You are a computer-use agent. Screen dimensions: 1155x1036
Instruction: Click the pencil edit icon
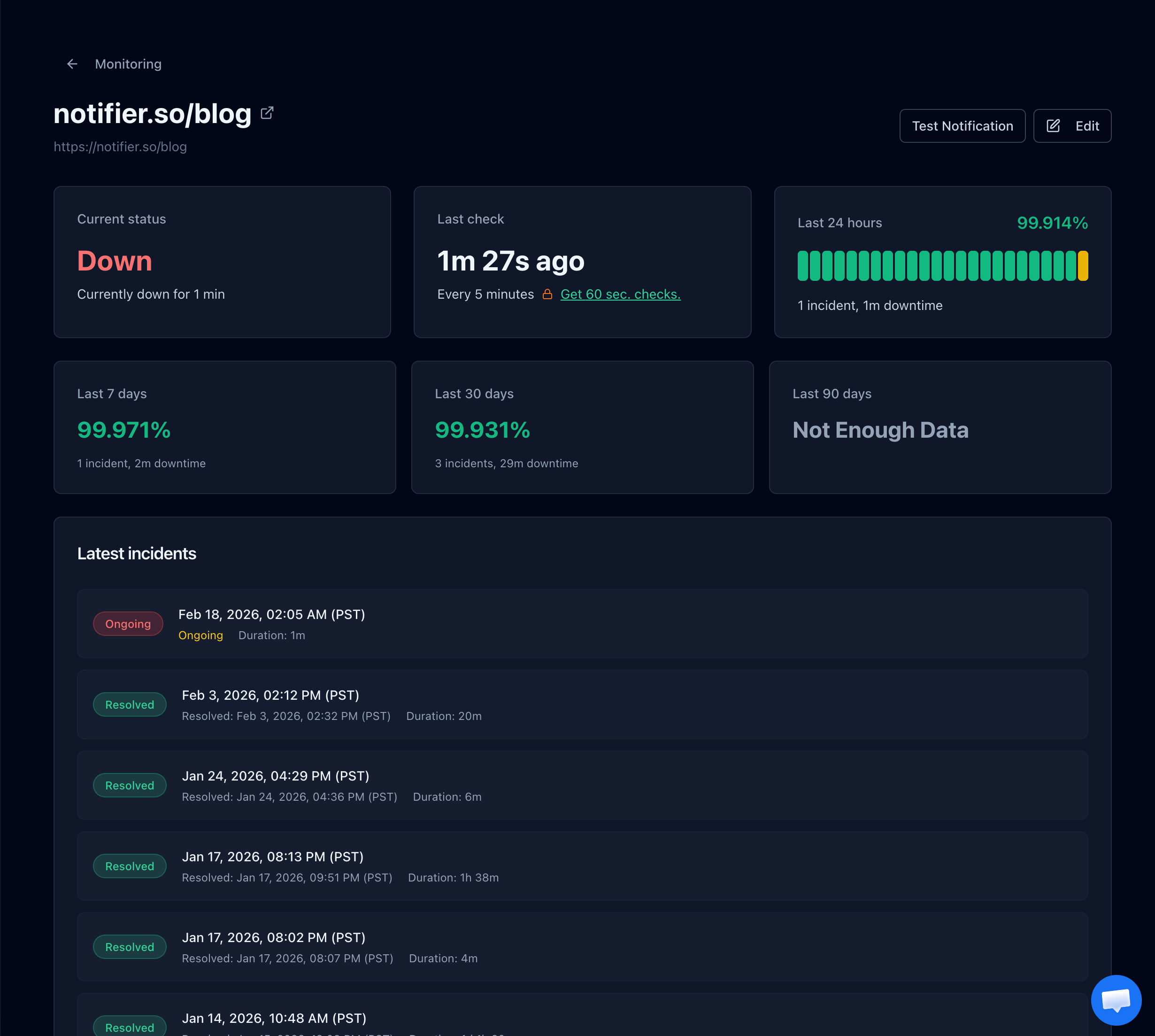pyautogui.click(x=1053, y=126)
